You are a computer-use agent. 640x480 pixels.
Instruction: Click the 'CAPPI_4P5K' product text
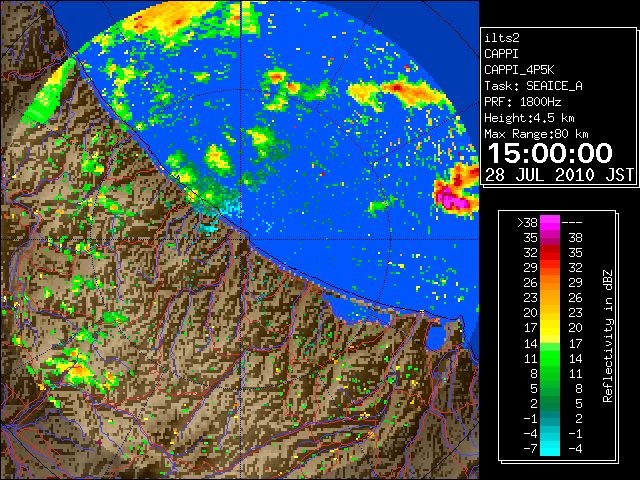pos(519,70)
